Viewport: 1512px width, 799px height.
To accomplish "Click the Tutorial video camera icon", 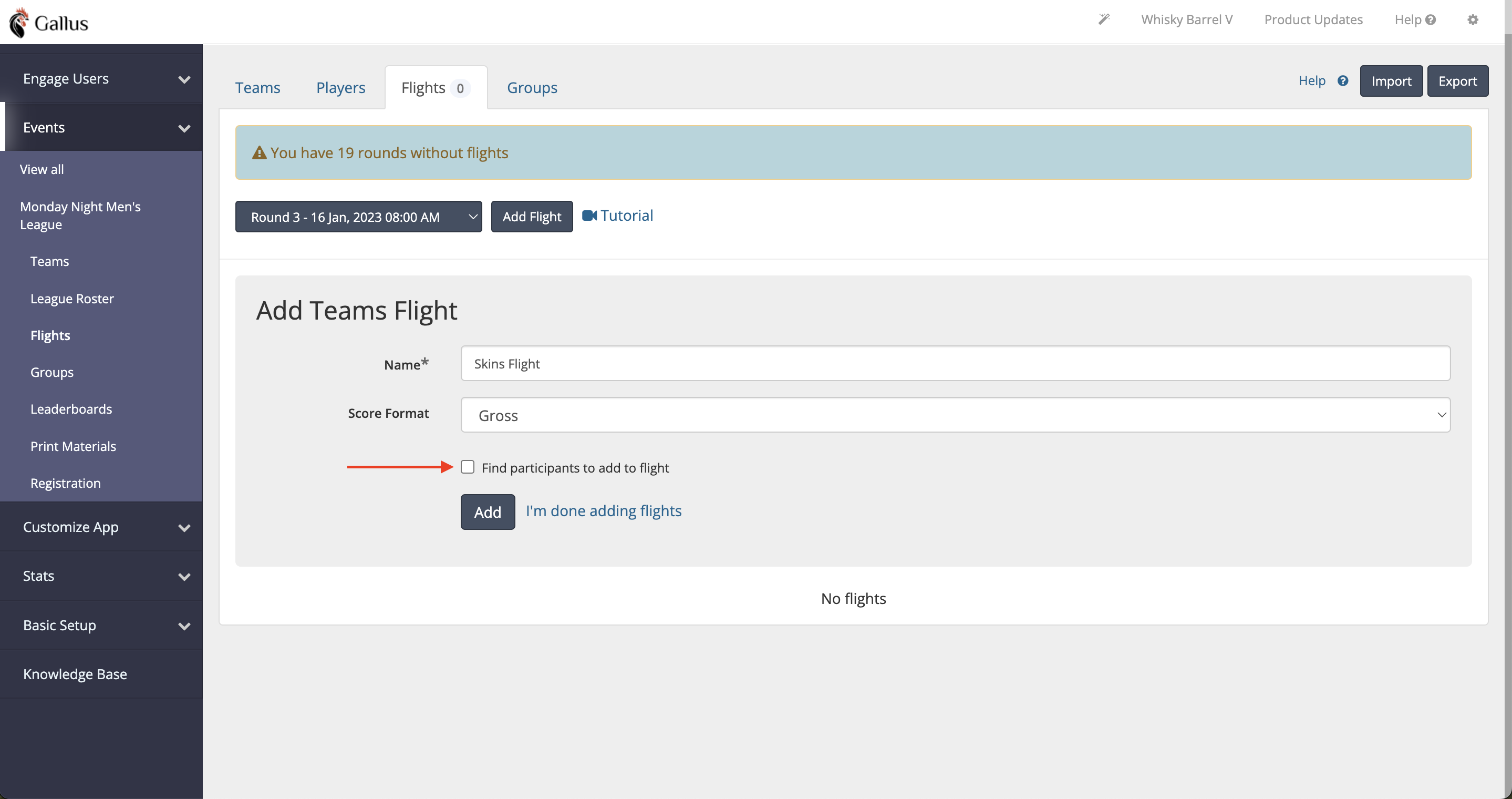I will 589,216.
